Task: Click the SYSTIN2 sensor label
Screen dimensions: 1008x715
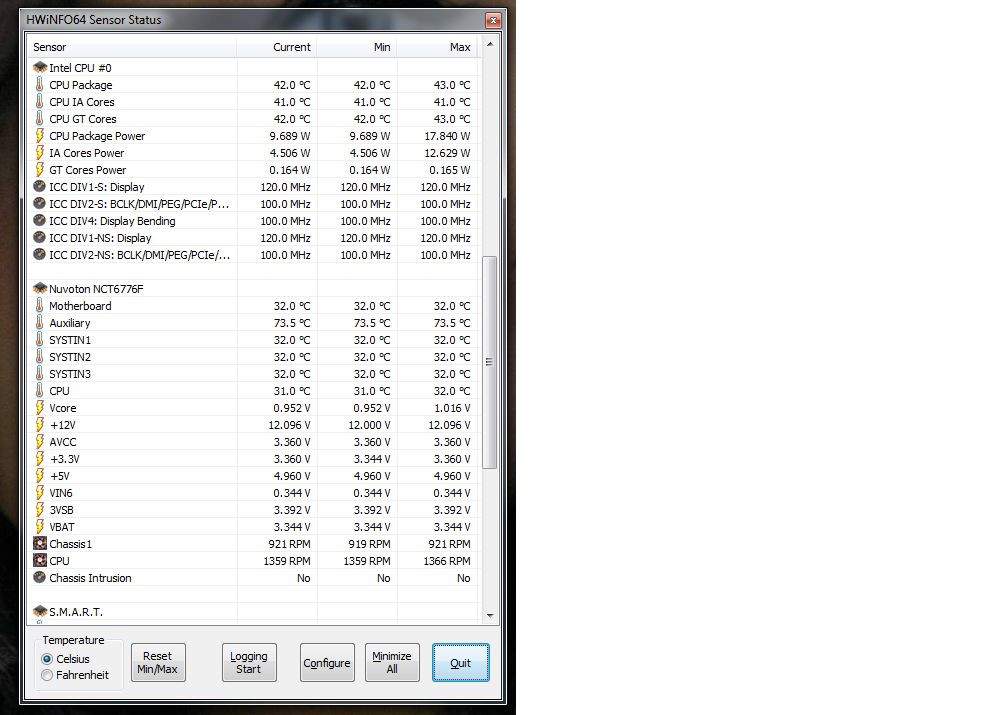Action: (x=70, y=357)
